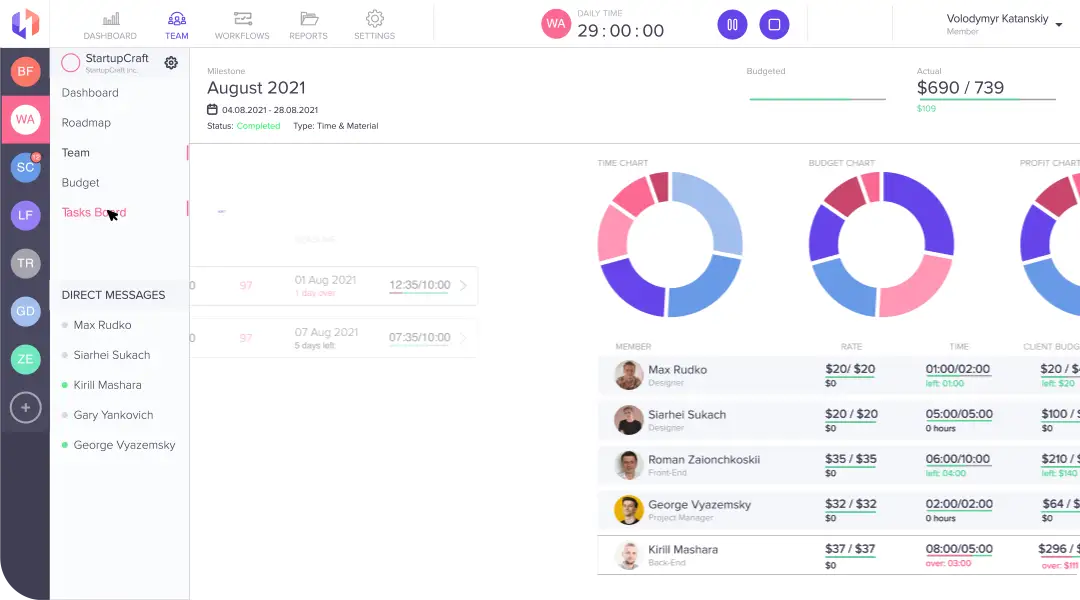1080x600 pixels.
Task: Select the SC workspace avatar with badge
Action: (x=25, y=167)
